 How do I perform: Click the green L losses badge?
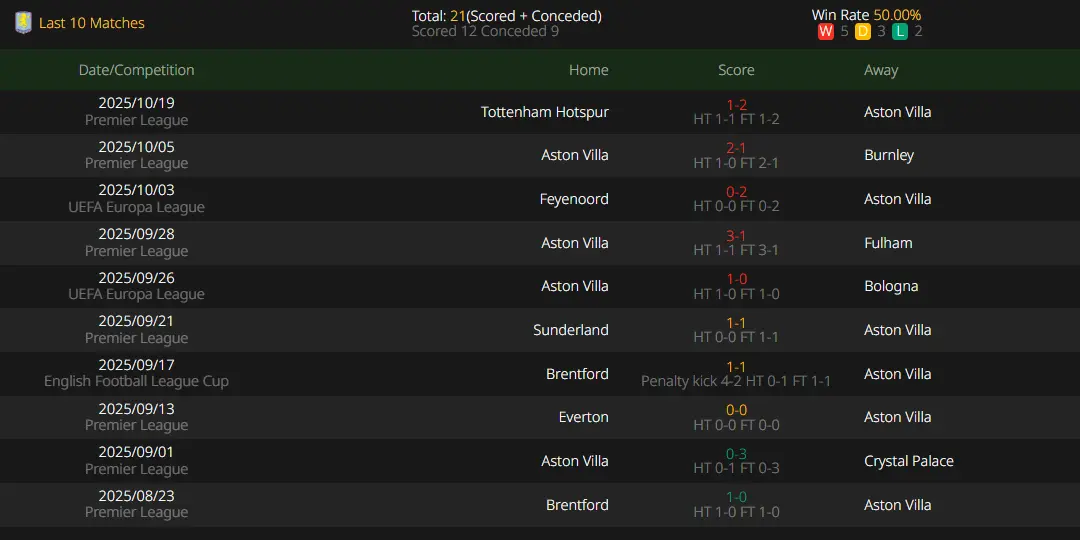point(900,32)
